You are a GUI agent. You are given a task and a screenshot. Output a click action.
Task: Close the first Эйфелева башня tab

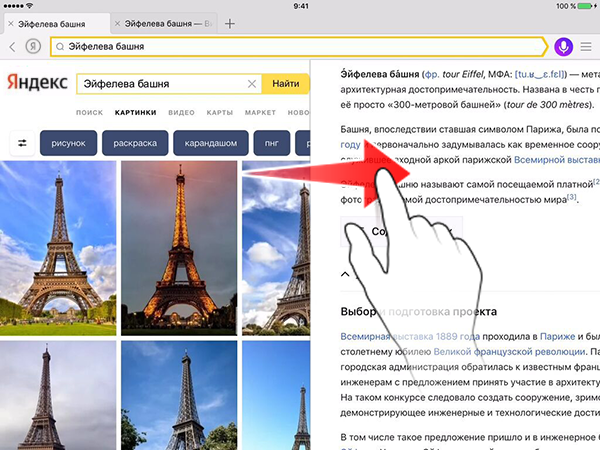(11, 24)
